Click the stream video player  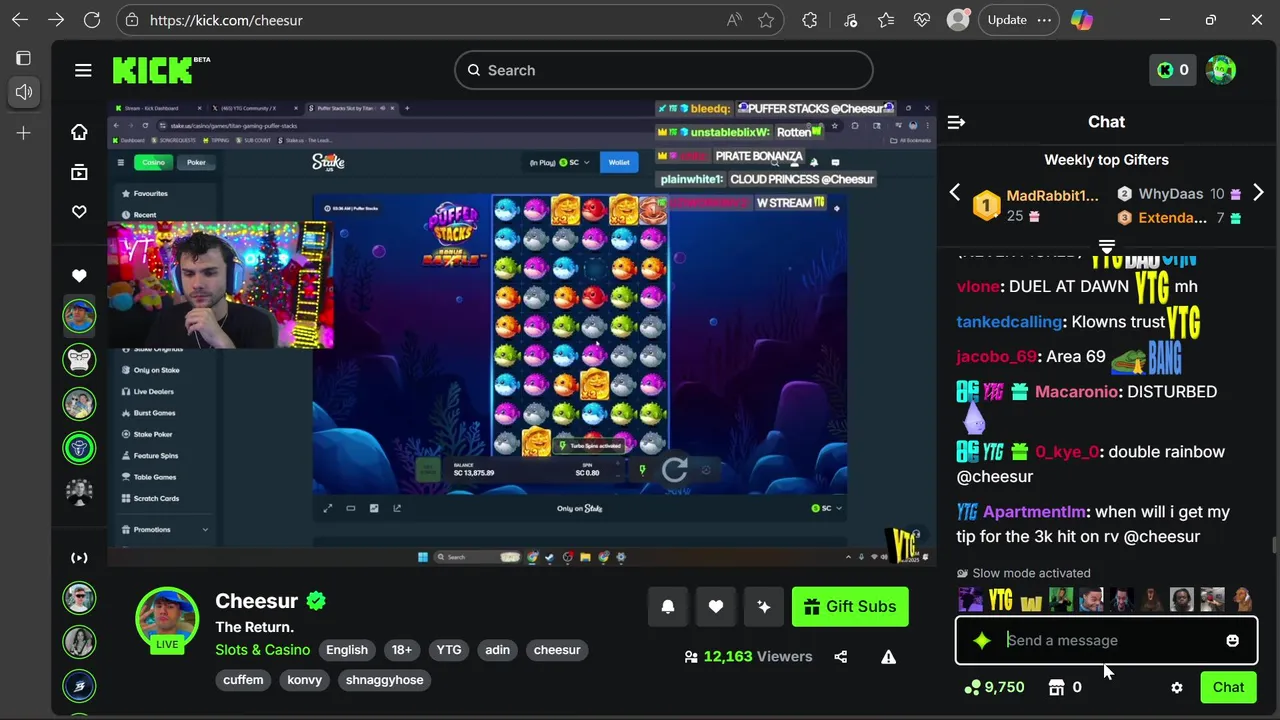tap(522, 333)
